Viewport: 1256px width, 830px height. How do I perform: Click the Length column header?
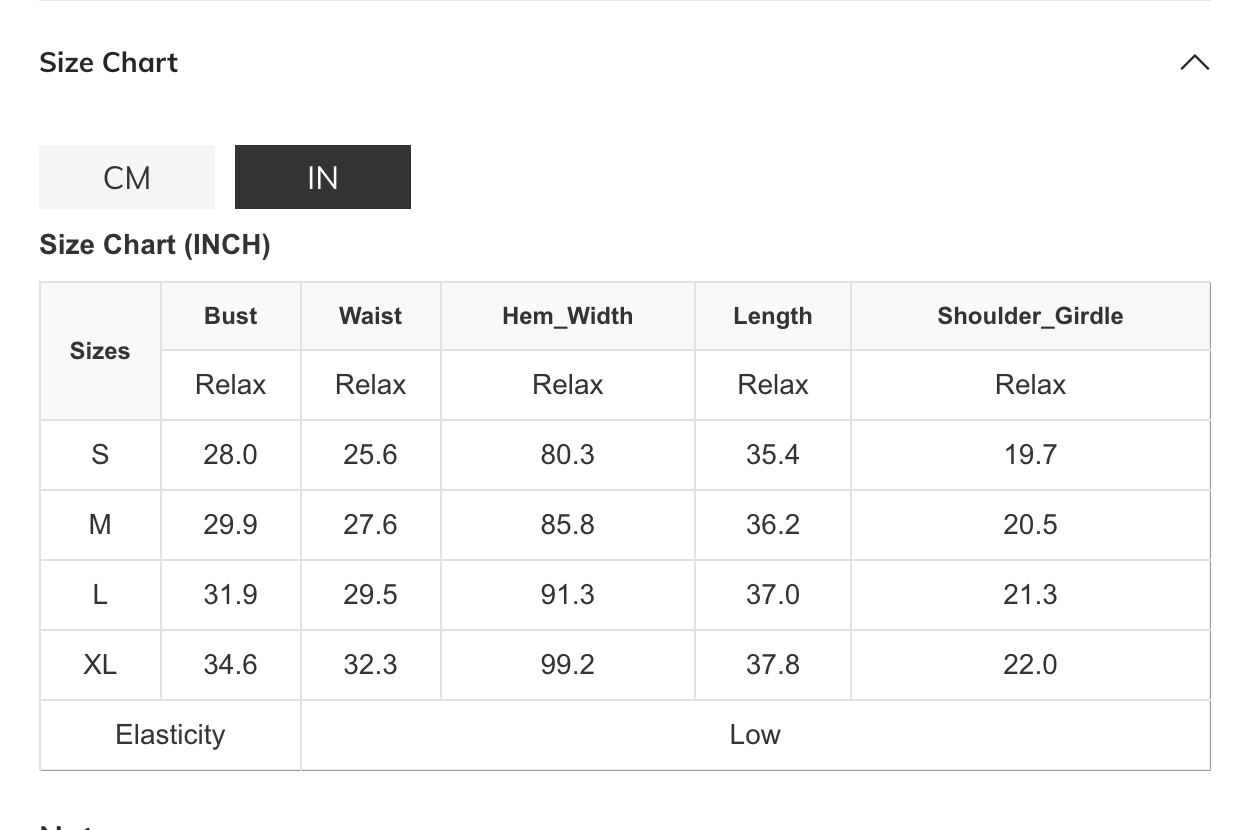772,316
